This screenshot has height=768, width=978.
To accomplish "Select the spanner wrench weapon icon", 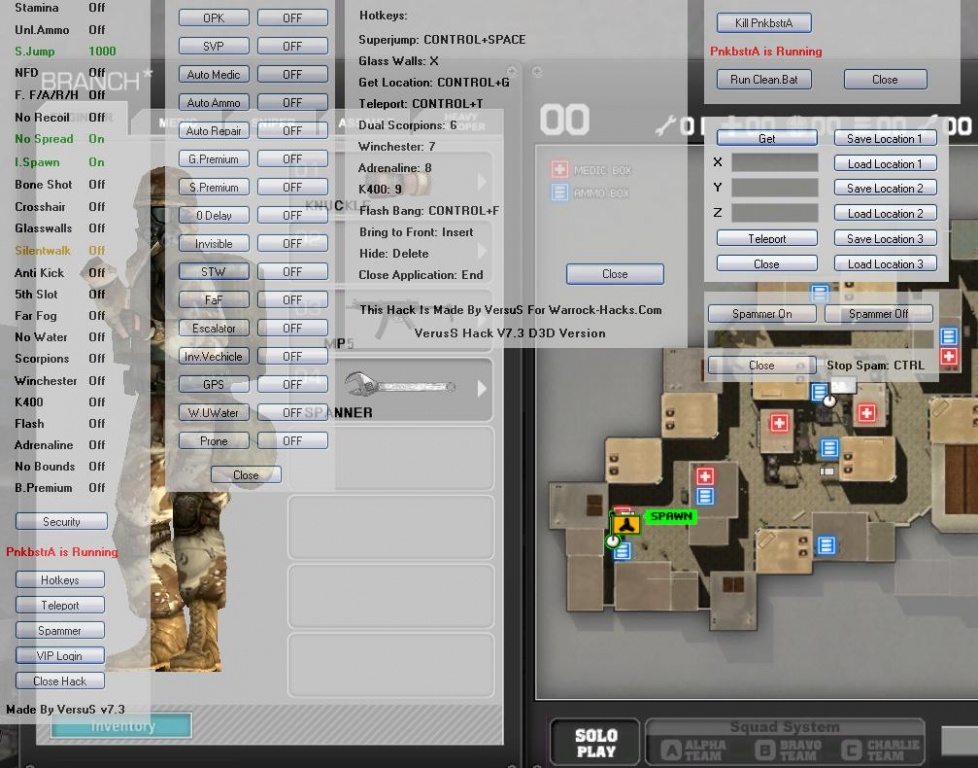I will (x=400, y=386).
